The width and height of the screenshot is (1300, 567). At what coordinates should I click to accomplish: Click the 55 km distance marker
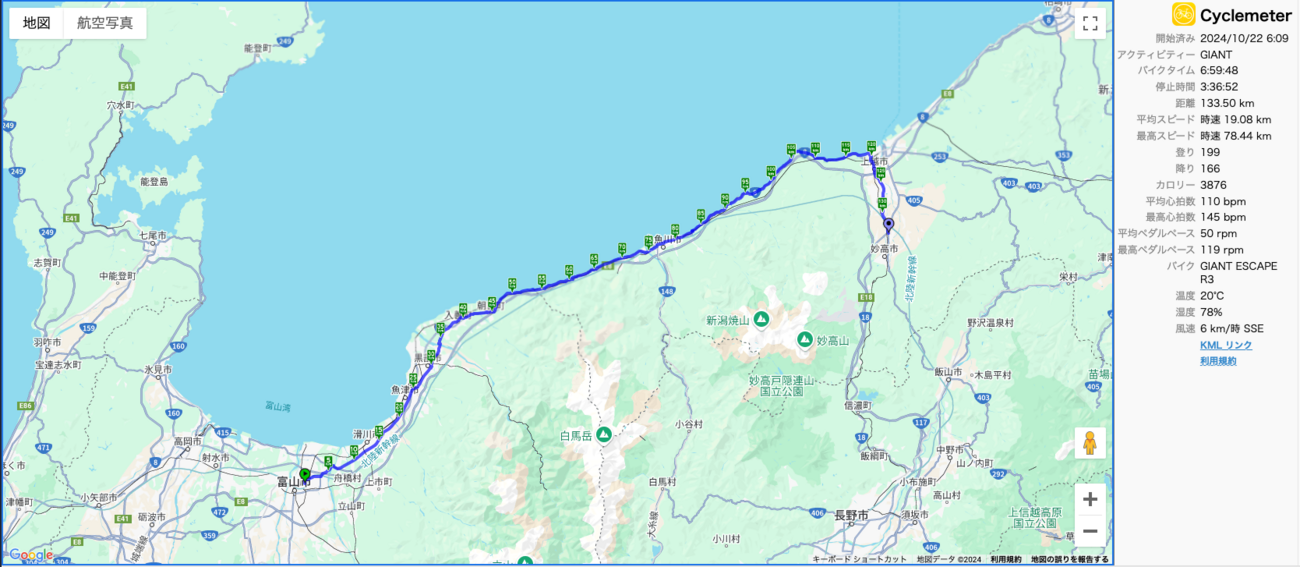pos(542,279)
